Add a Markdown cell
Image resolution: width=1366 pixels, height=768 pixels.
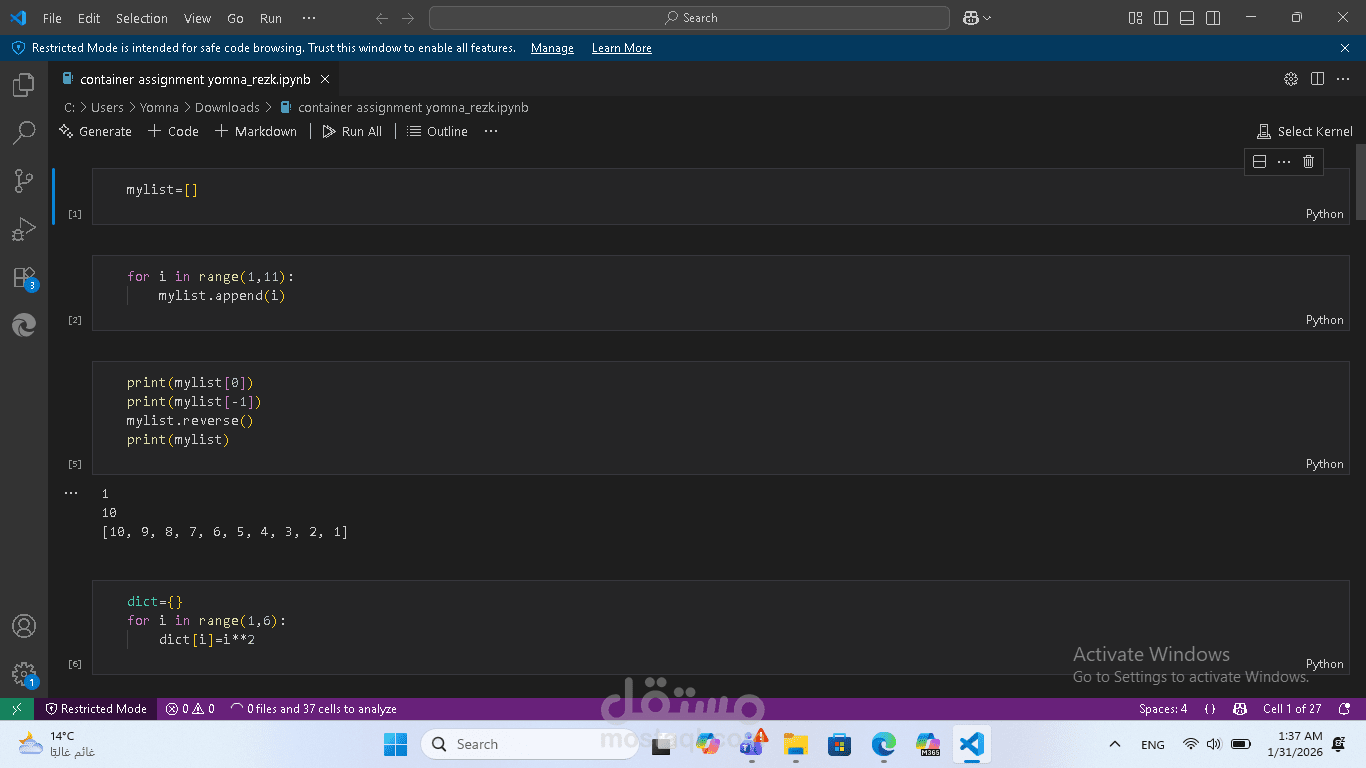click(x=256, y=131)
